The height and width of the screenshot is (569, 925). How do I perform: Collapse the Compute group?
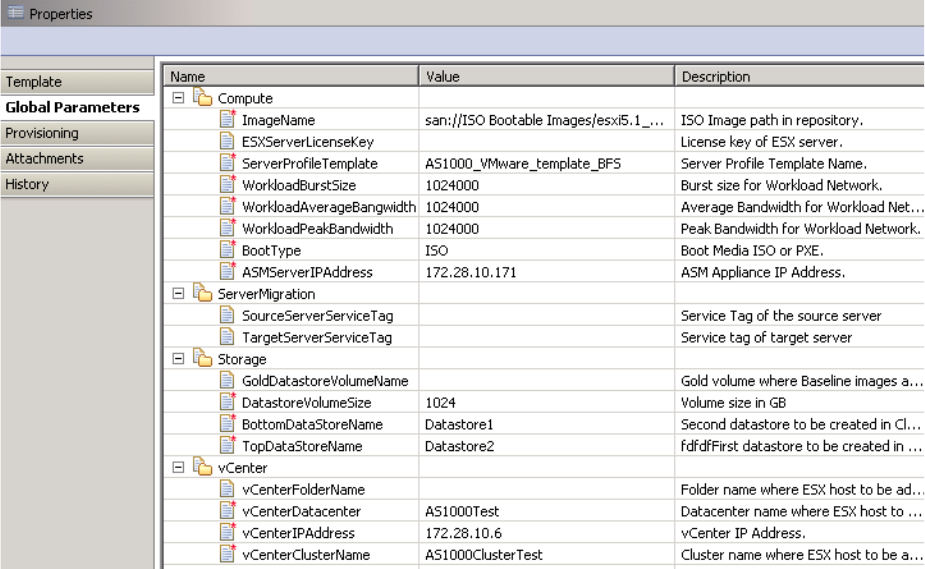click(177, 99)
